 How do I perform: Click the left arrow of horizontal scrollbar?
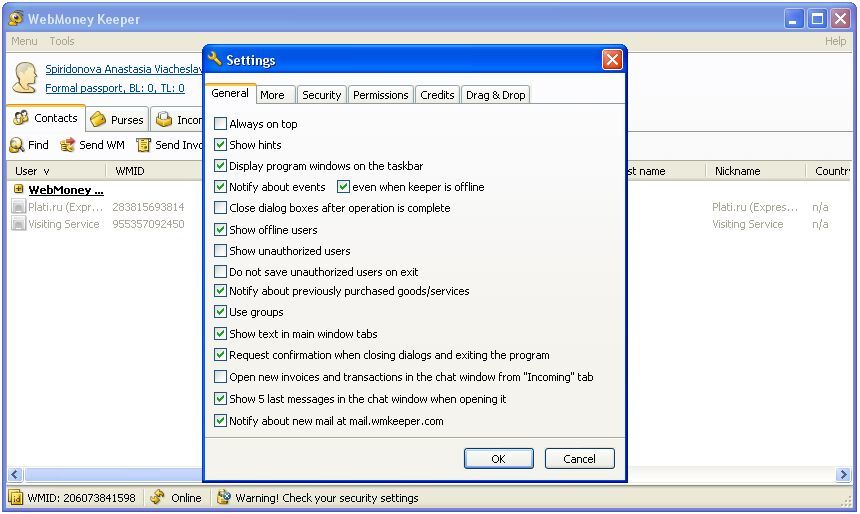[15, 475]
